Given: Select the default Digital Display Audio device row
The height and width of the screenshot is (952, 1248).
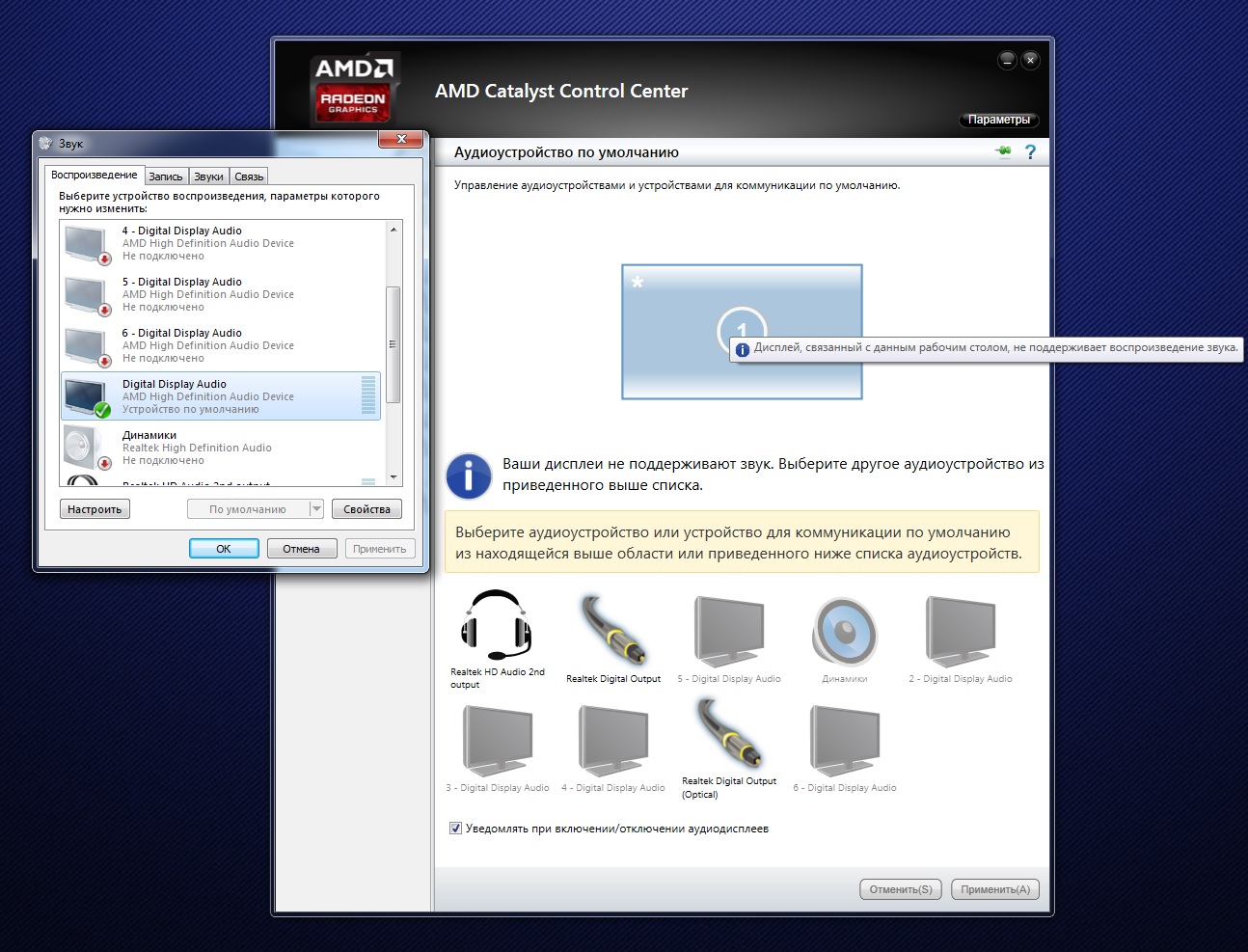Looking at the screenshot, I should [x=222, y=396].
